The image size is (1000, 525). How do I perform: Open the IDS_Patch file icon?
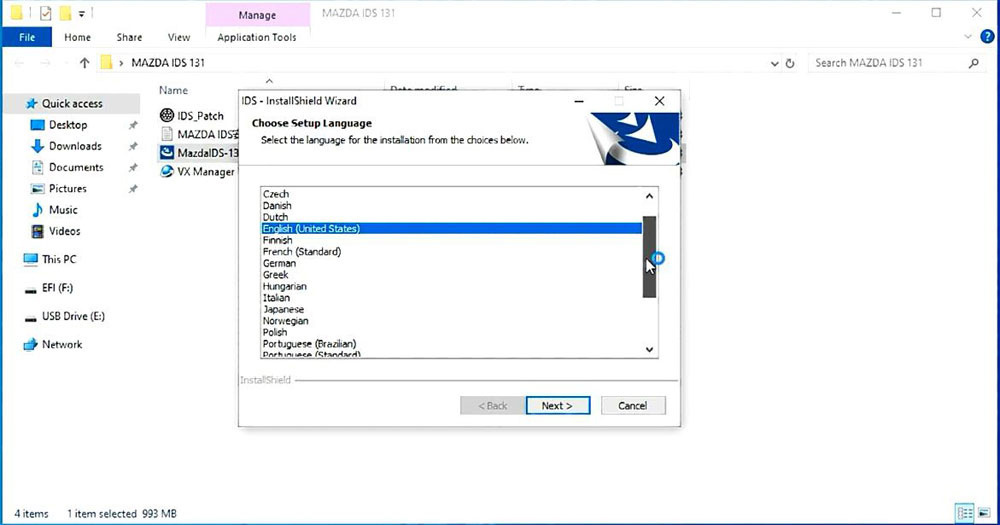pyautogui.click(x=166, y=115)
